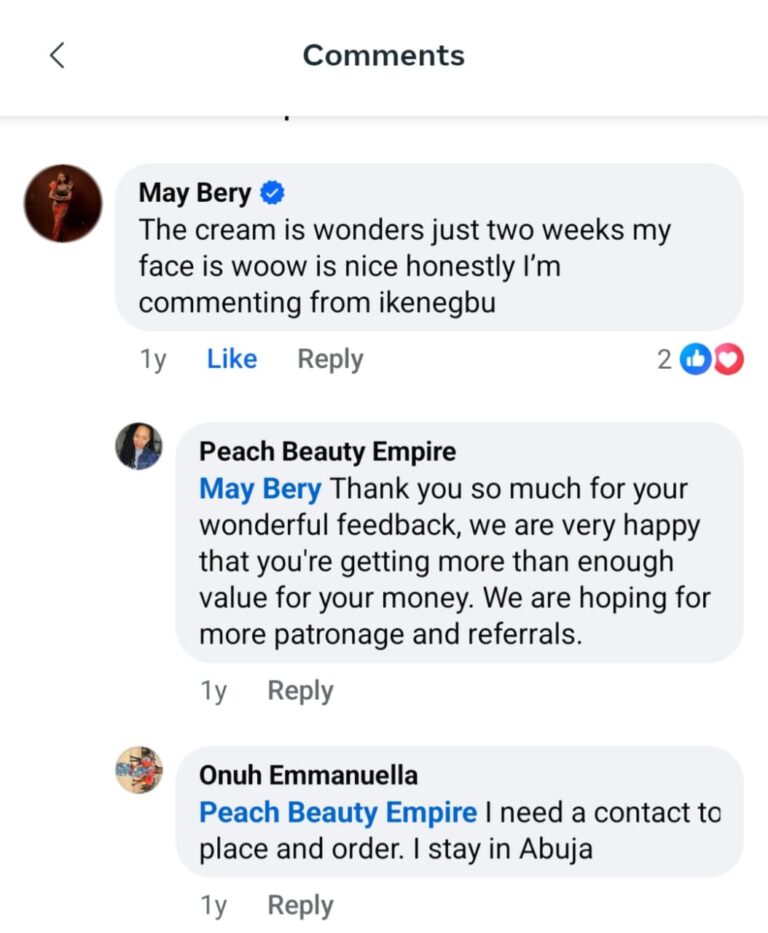View the 2 reactions count
The width and height of the screenshot is (768, 933).
point(664,359)
